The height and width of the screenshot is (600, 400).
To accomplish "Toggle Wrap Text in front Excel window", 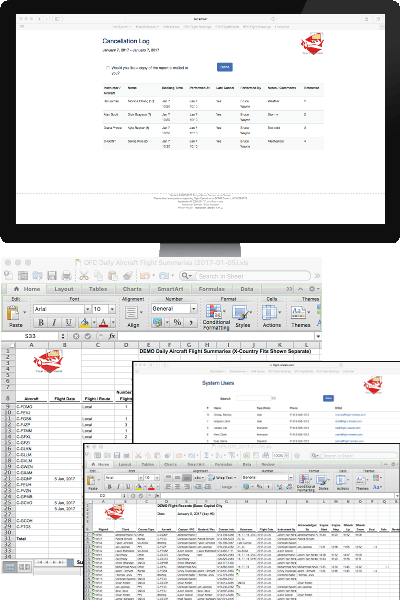I will [x=222, y=478].
